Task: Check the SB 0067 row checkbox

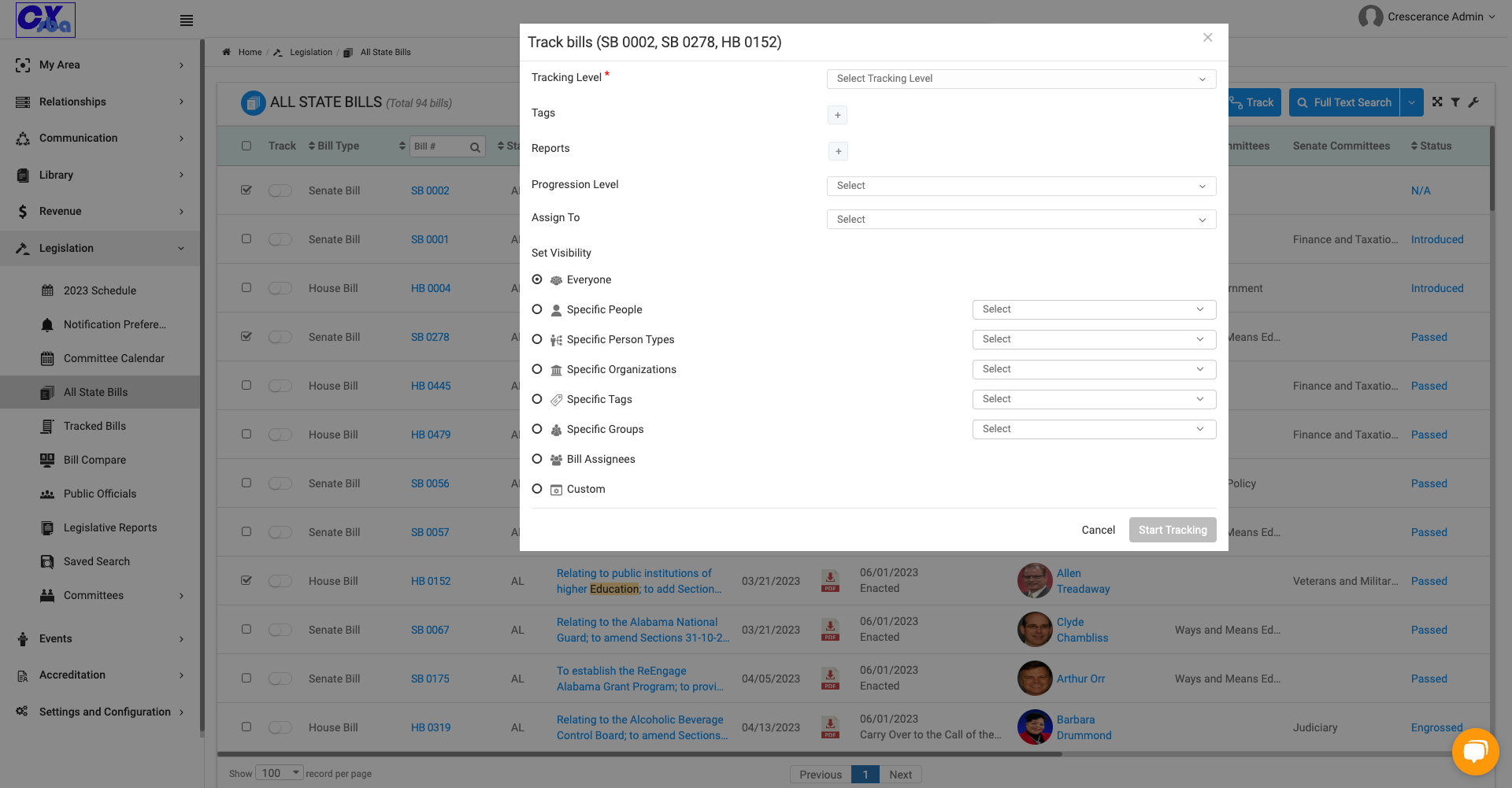Action: (x=246, y=629)
